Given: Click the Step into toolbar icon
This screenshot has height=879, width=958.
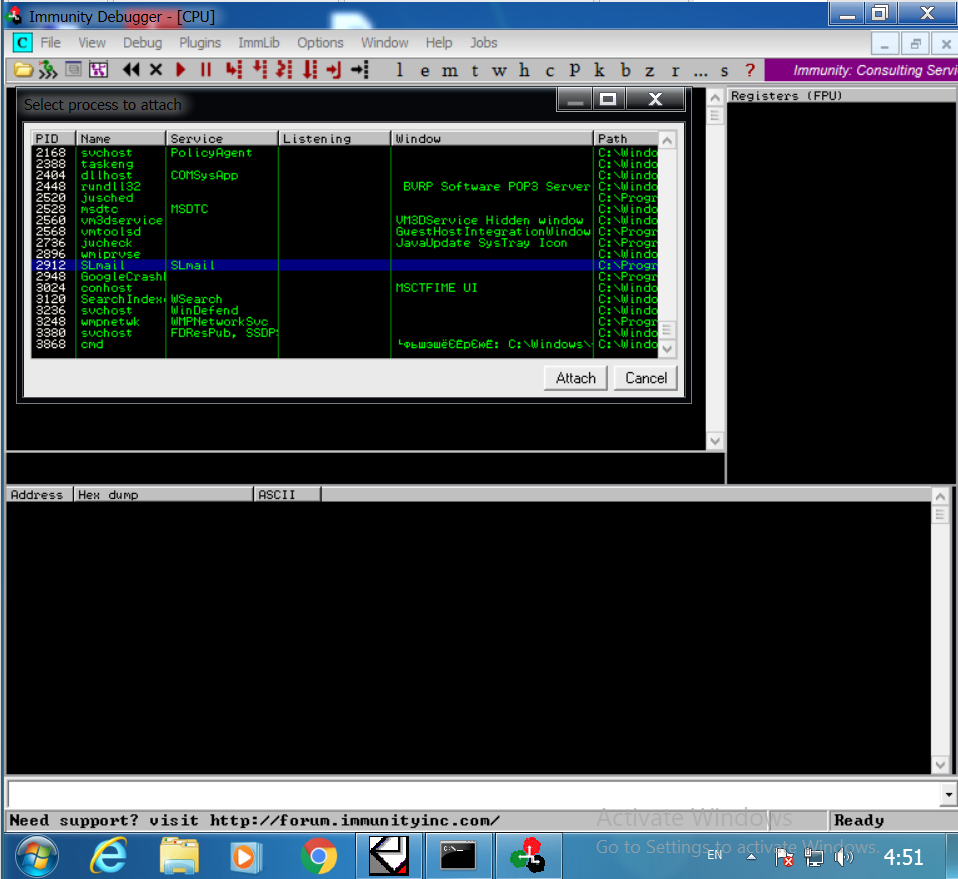Looking at the screenshot, I should tap(233, 70).
